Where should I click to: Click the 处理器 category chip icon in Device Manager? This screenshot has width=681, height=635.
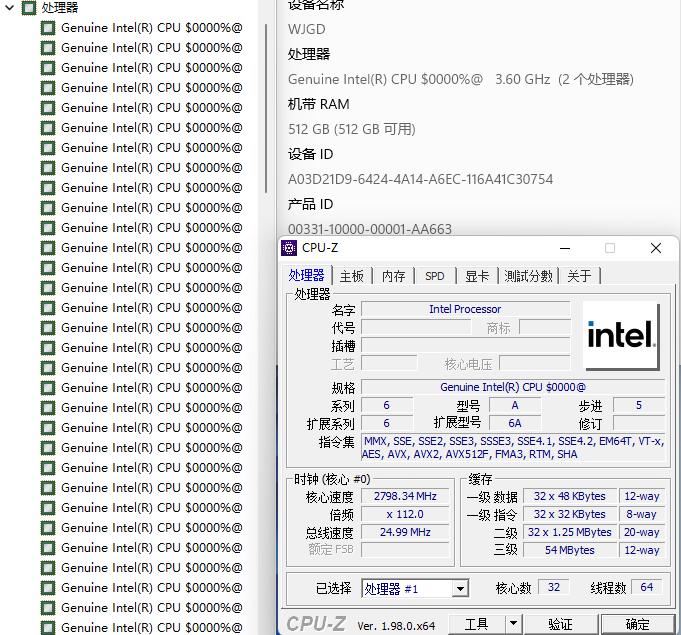[x=29, y=7]
